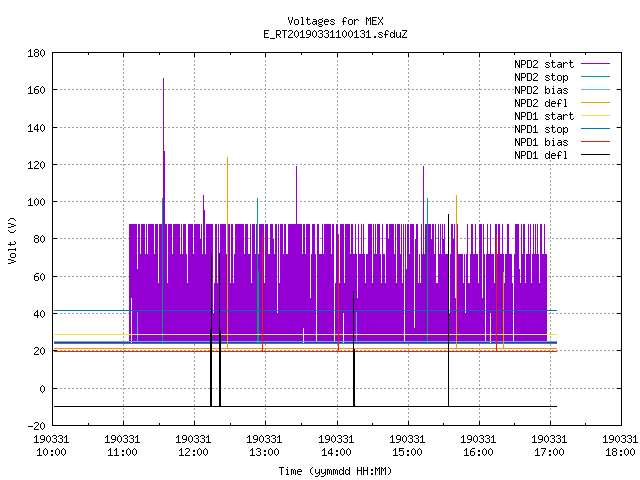Click the 'Time (yymmdd HH:MM)' x-axis label
Screen dimensions: 640x480
335,471
